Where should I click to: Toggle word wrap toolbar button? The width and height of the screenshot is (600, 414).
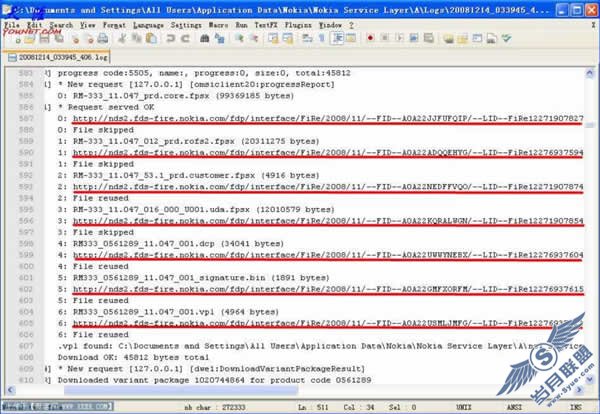point(307,39)
